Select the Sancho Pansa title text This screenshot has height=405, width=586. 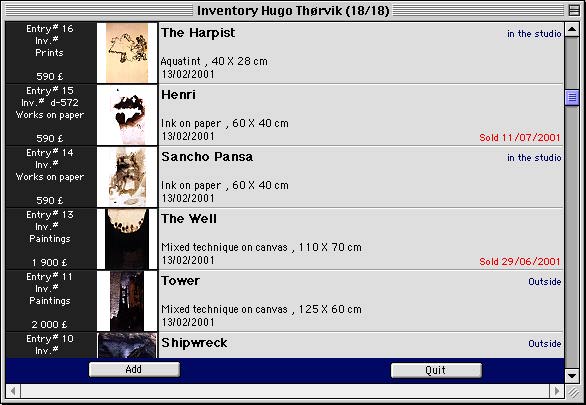tap(207, 157)
